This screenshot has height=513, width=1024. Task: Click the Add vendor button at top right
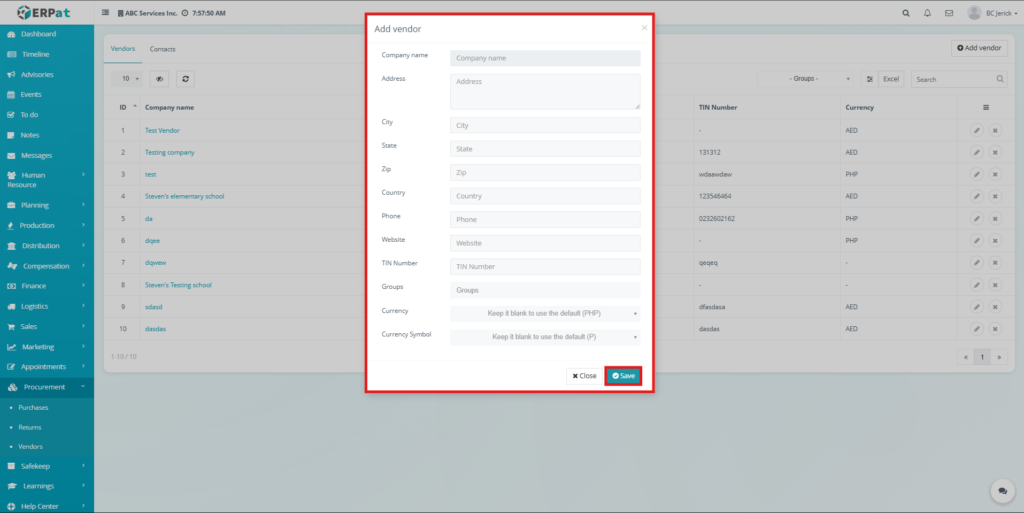coord(979,48)
